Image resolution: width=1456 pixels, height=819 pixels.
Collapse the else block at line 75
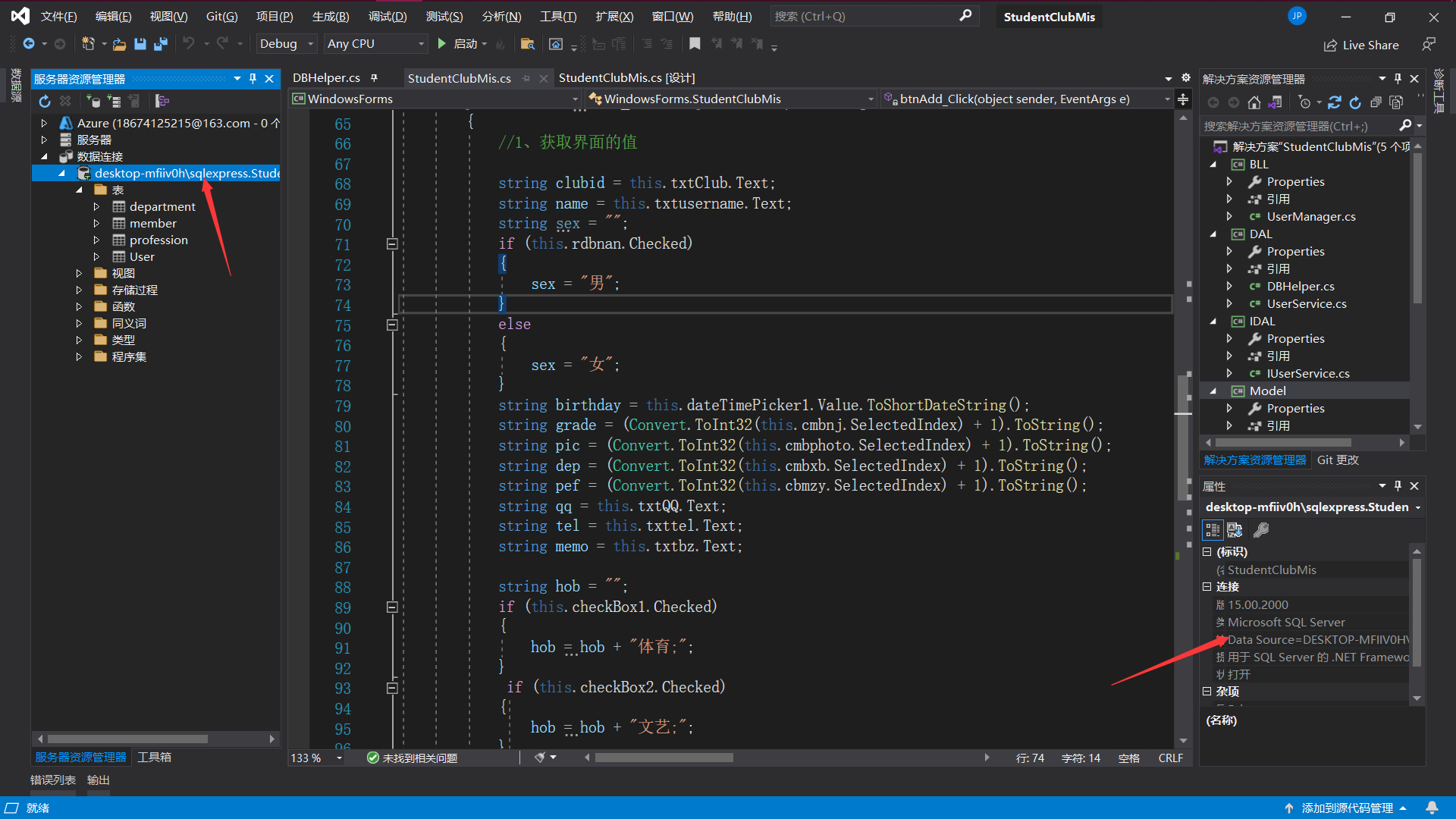click(392, 325)
